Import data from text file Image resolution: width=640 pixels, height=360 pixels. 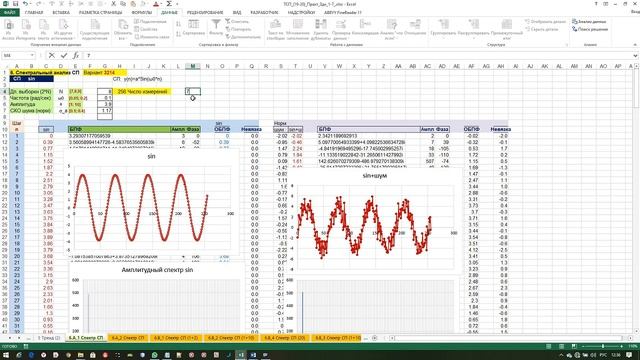click(43, 30)
